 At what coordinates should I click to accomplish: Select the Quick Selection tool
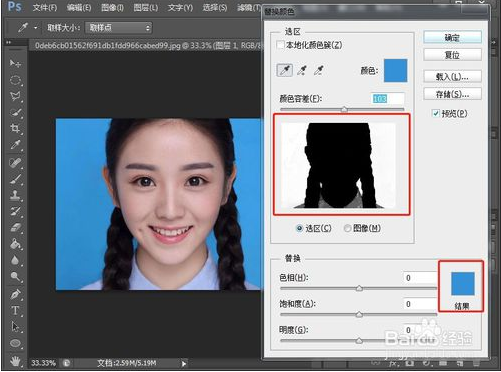[x=15, y=113]
